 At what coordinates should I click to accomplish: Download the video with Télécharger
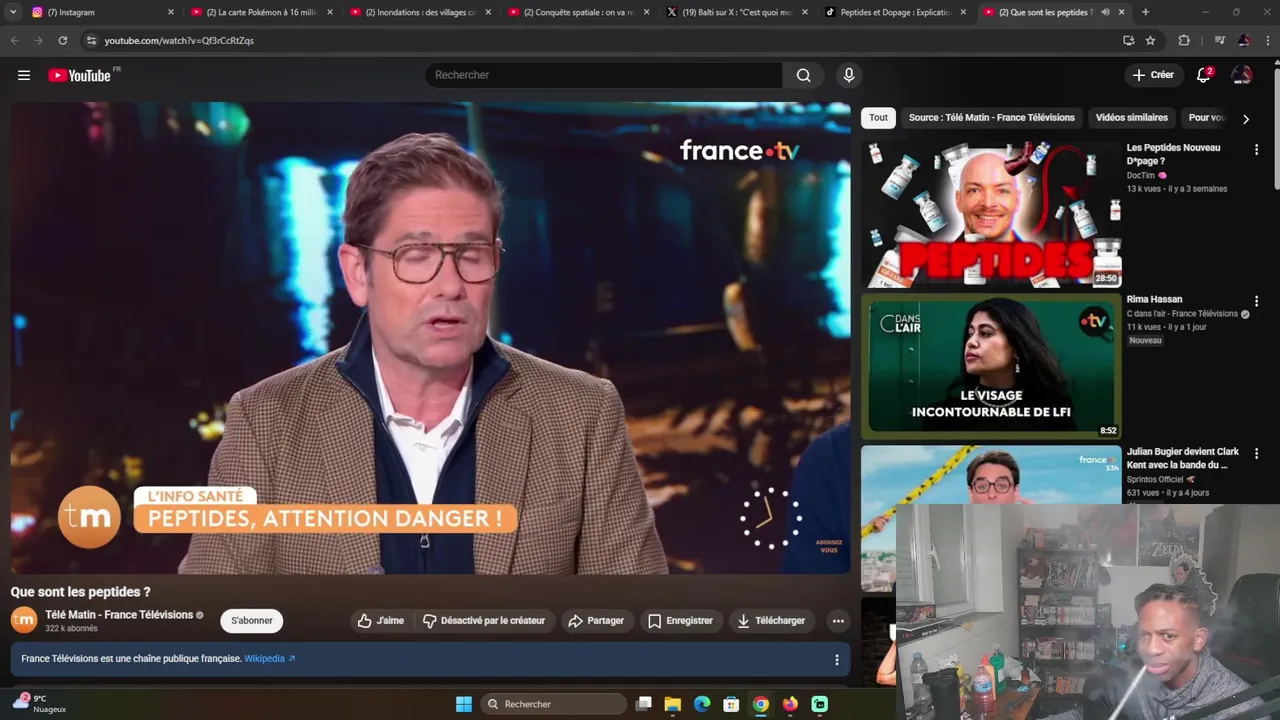click(771, 621)
